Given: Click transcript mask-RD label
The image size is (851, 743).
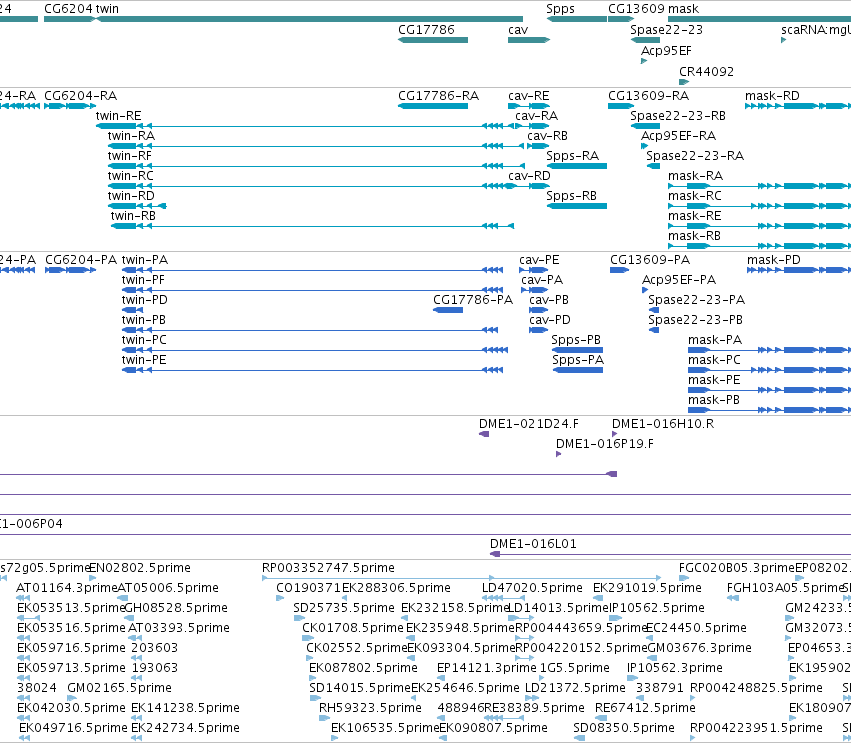Looking at the screenshot, I should coord(772,96).
